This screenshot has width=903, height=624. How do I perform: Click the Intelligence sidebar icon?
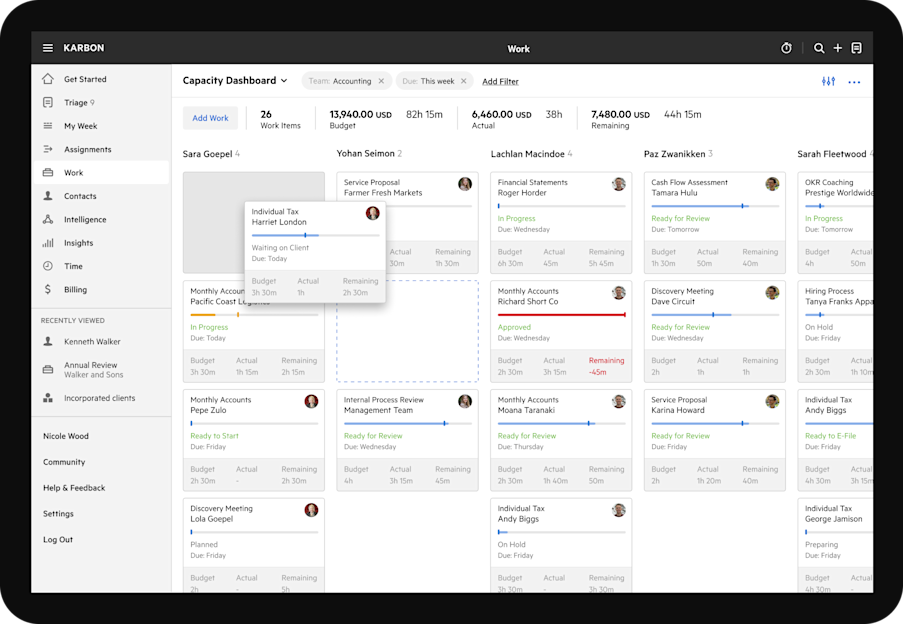(48, 219)
